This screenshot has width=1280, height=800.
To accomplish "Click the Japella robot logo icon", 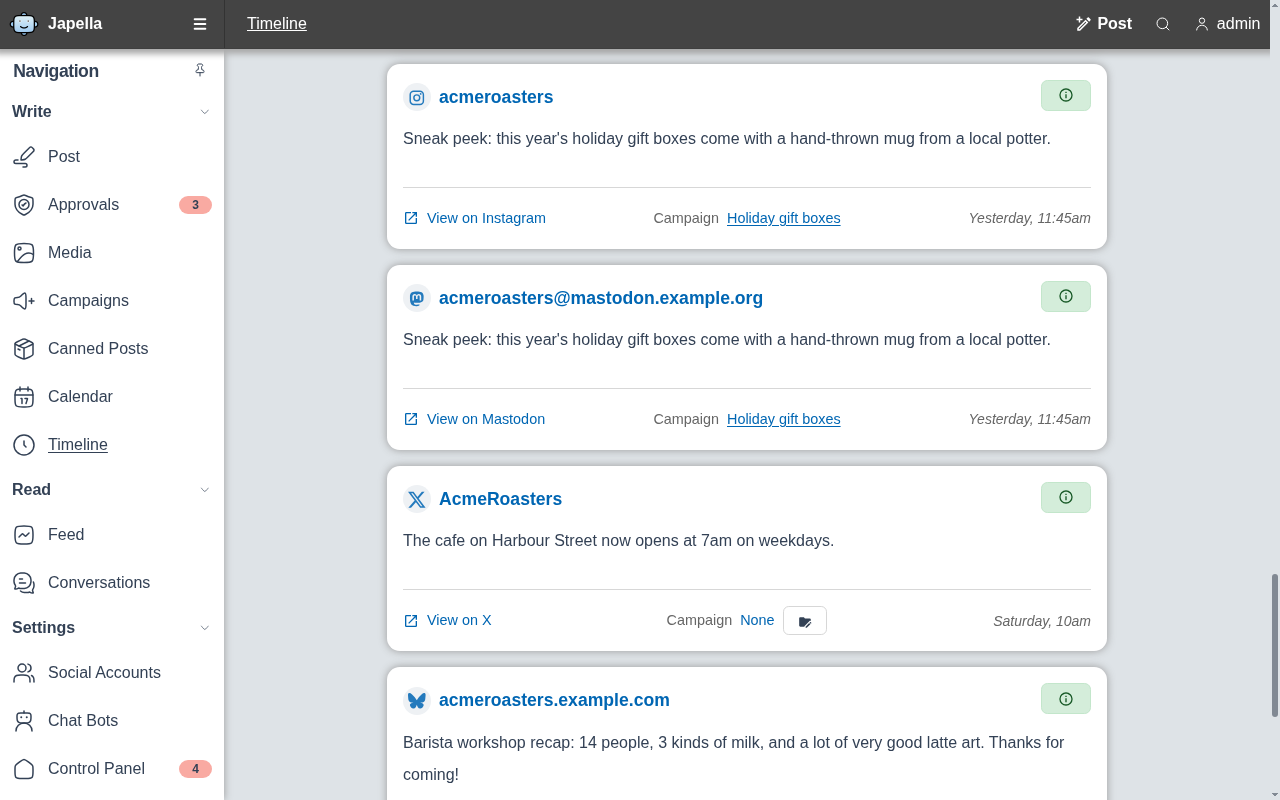I will pyautogui.click(x=24, y=24).
